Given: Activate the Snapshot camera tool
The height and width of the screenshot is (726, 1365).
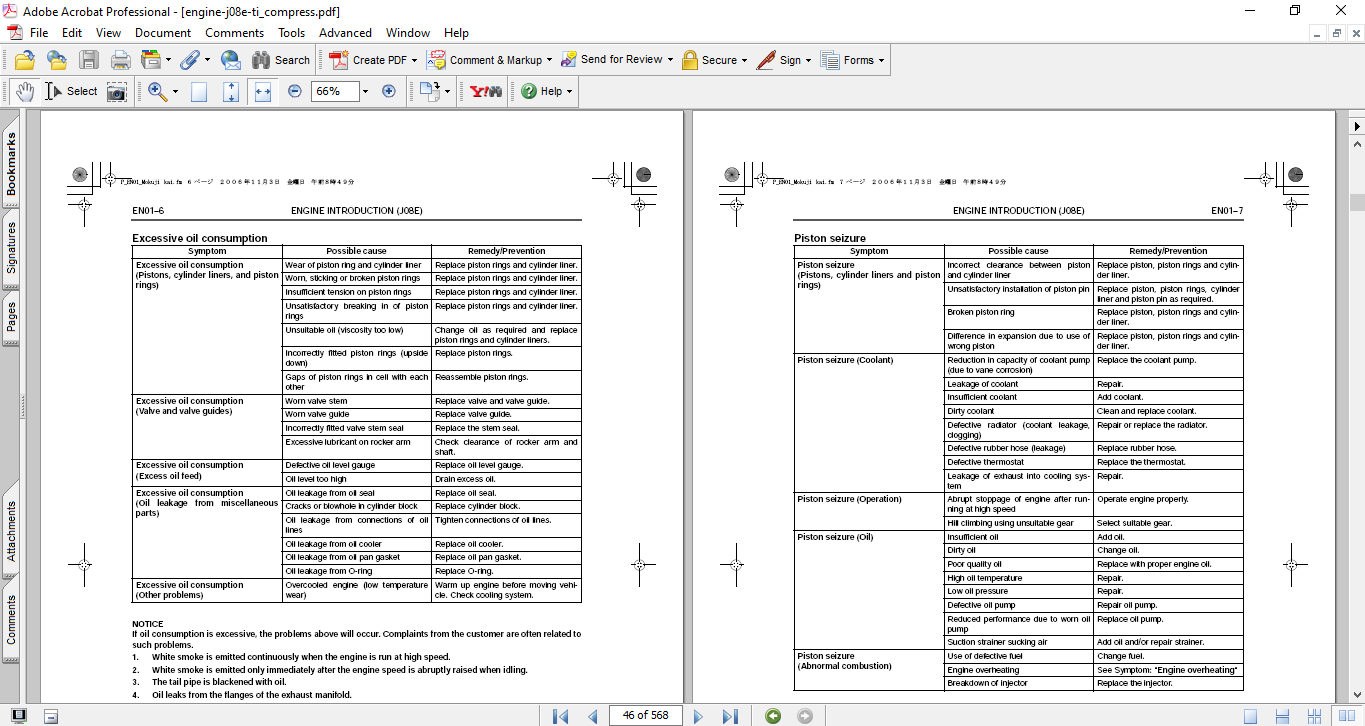Looking at the screenshot, I should [x=117, y=91].
